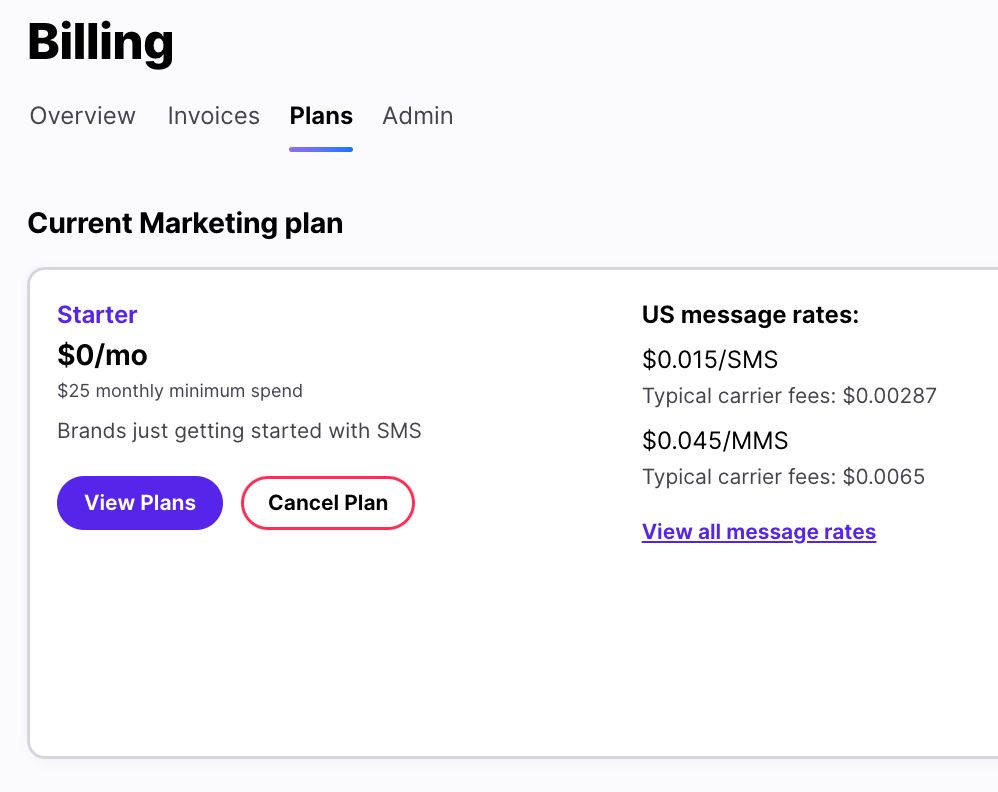
Task: Click the Brands just getting started description
Action: (x=239, y=430)
